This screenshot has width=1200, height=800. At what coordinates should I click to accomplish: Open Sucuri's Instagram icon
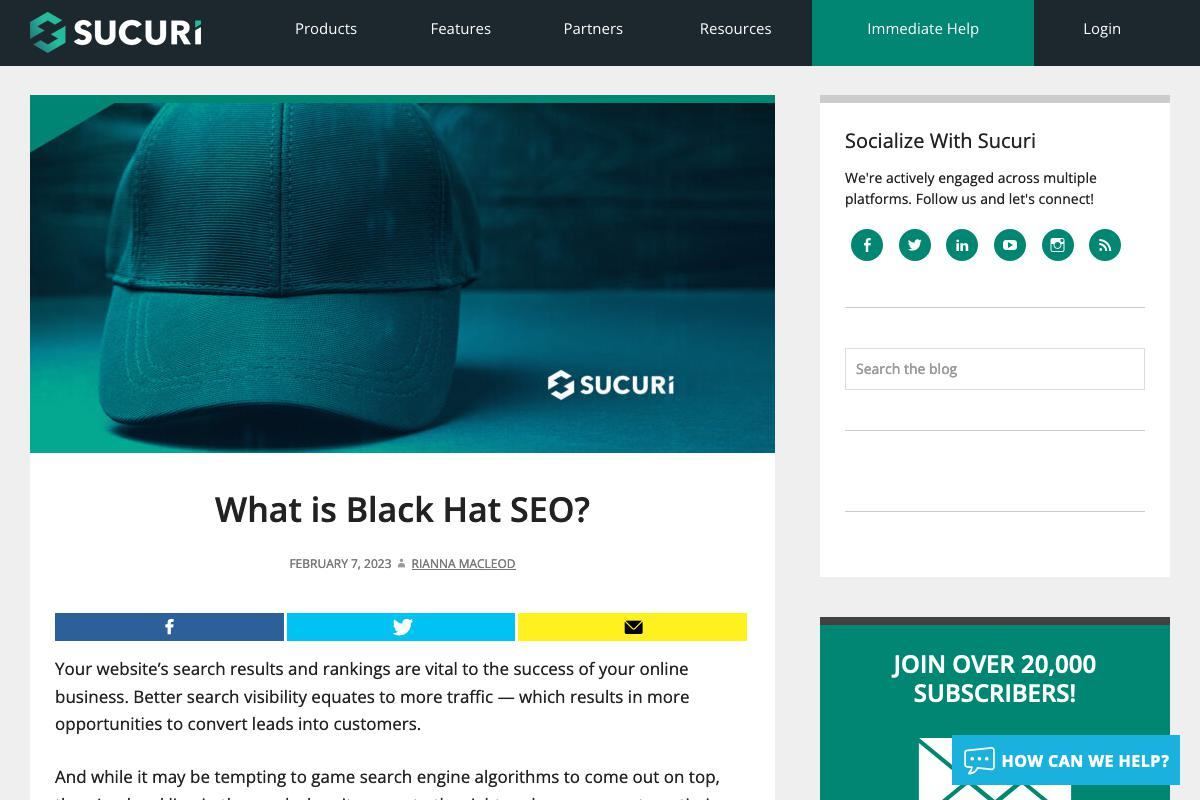tap(1058, 245)
